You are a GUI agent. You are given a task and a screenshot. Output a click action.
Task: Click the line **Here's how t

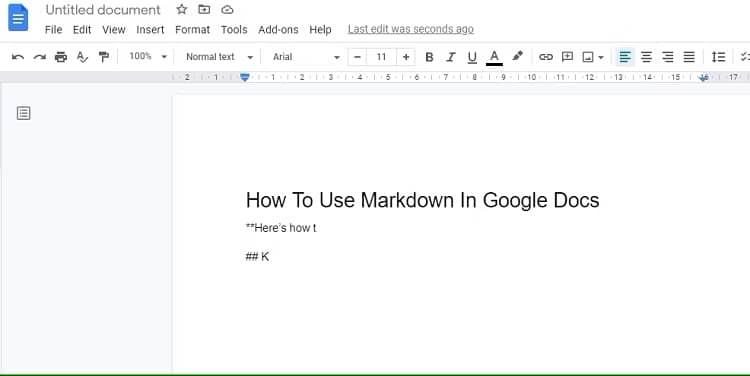tap(281, 228)
